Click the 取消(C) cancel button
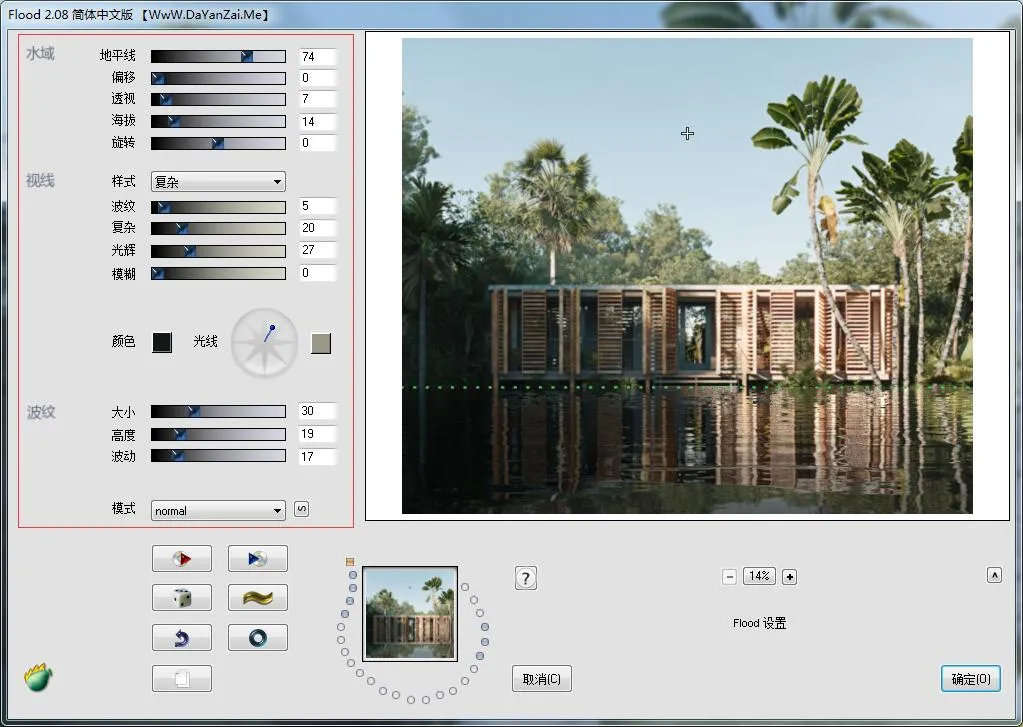 (541, 679)
